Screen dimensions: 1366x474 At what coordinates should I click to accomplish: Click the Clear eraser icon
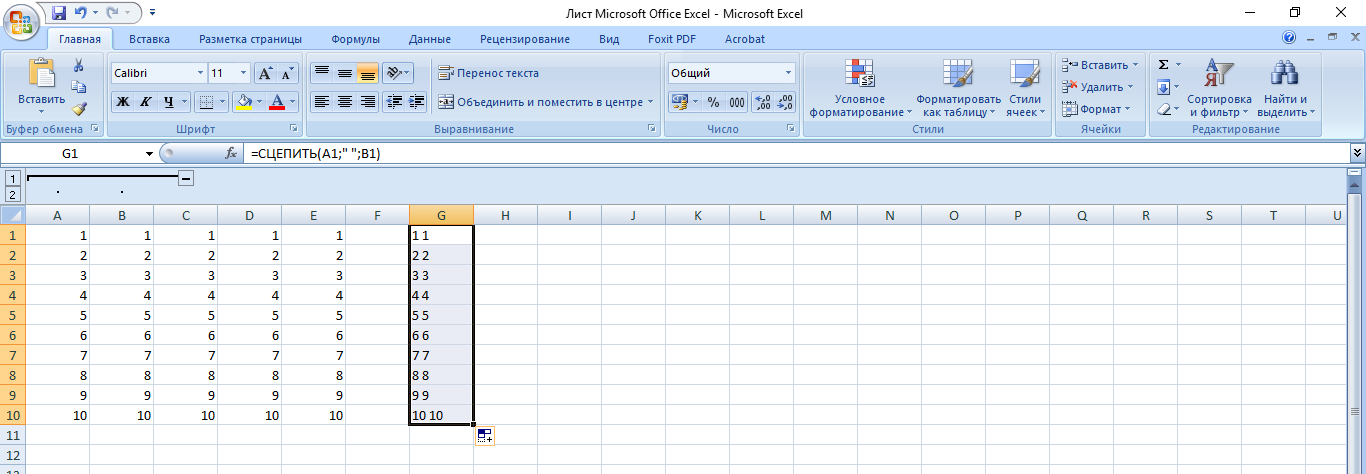point(1163,109)
